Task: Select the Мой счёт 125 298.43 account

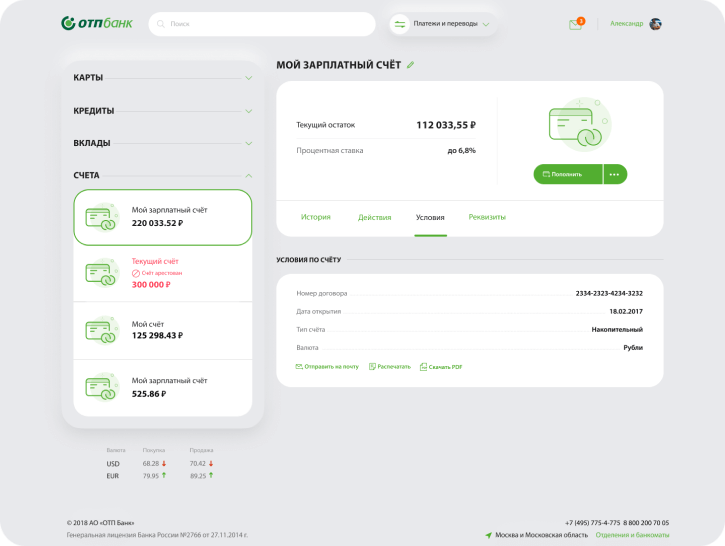Action: [162, 330]
